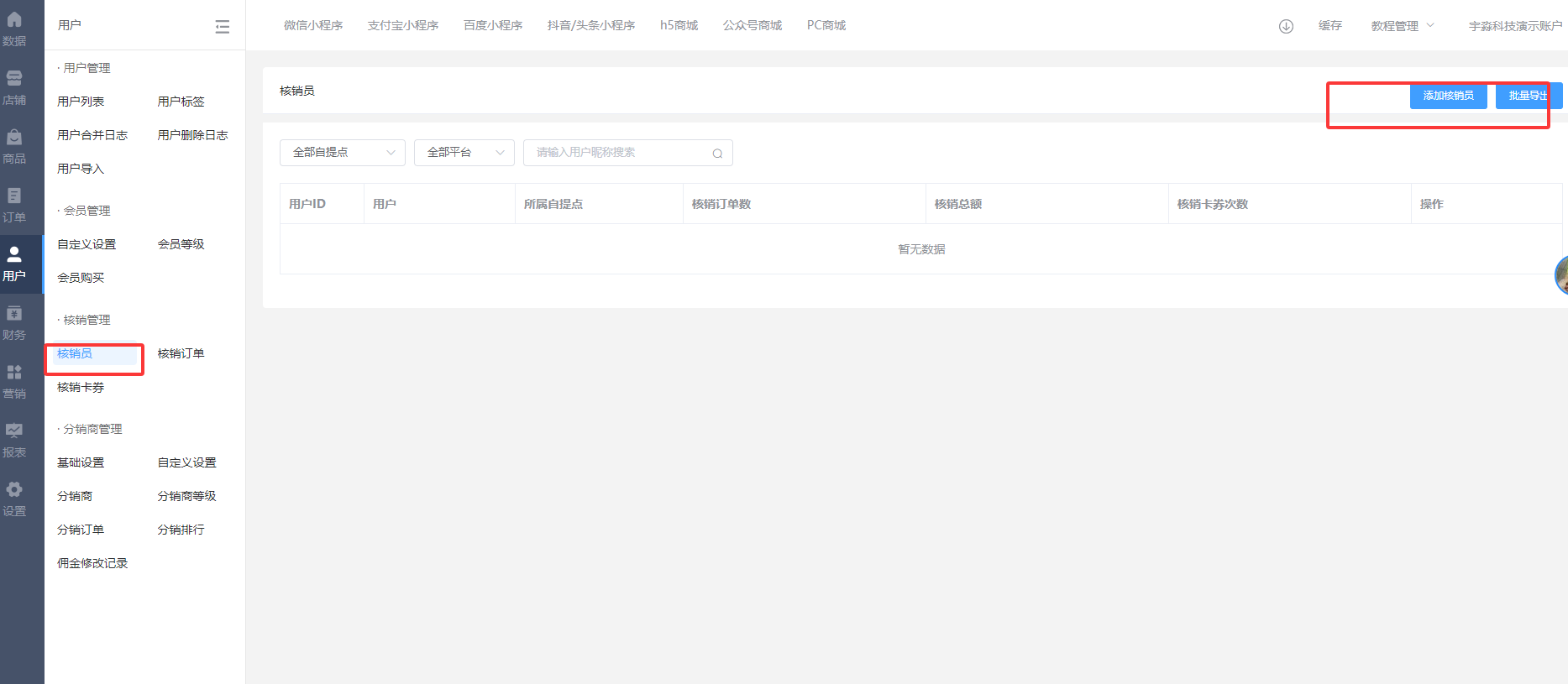Expand the 全部自提点 dropdown

[343, 153]
